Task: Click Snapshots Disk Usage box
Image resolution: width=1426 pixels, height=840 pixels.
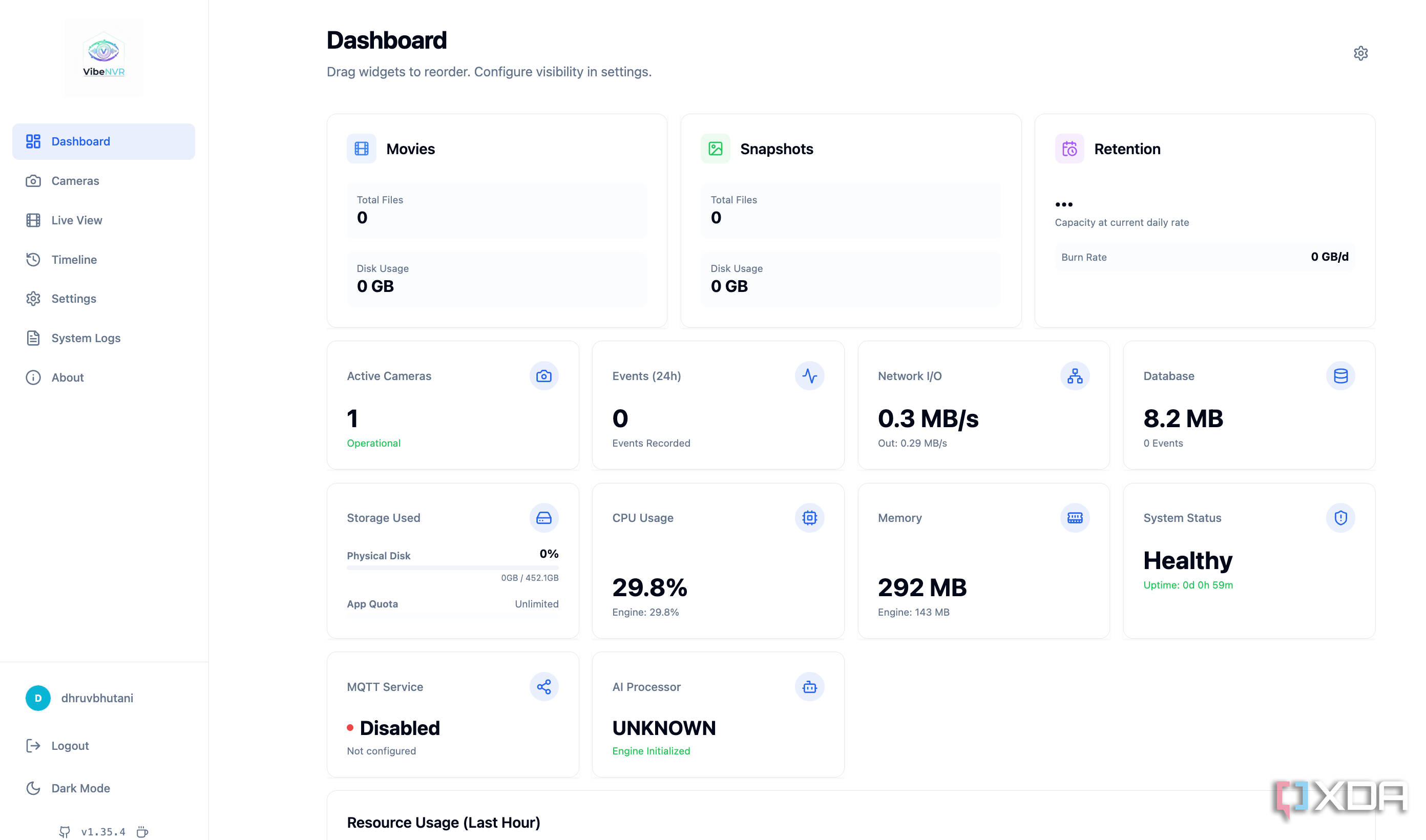Action: click(850, 279)
